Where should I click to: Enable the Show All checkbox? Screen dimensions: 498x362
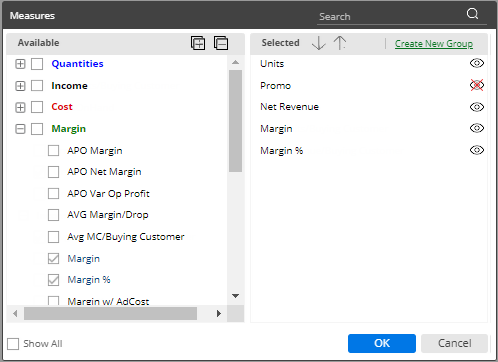point(13,344)
